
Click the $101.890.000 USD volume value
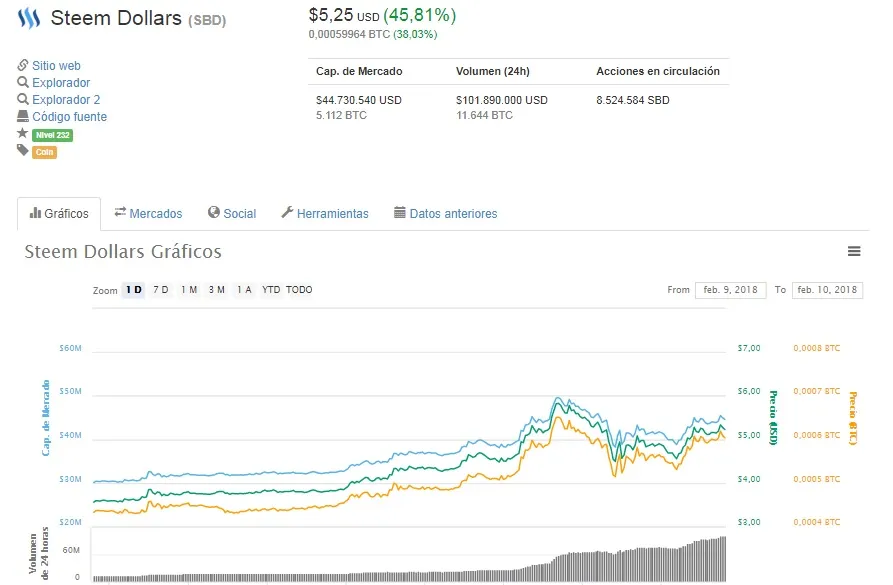tap(502, 100)
